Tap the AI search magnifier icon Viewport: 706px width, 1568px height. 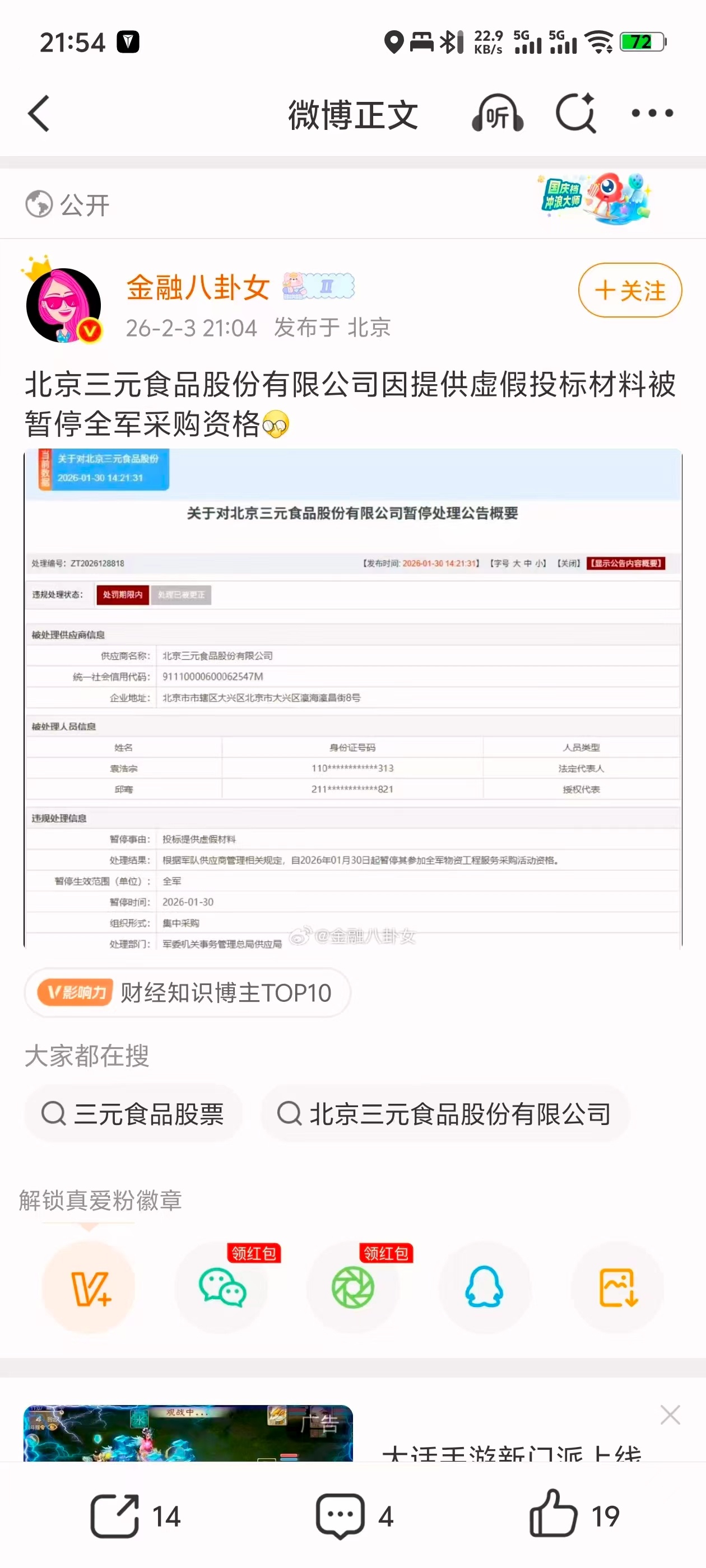[x=576, y=113]
